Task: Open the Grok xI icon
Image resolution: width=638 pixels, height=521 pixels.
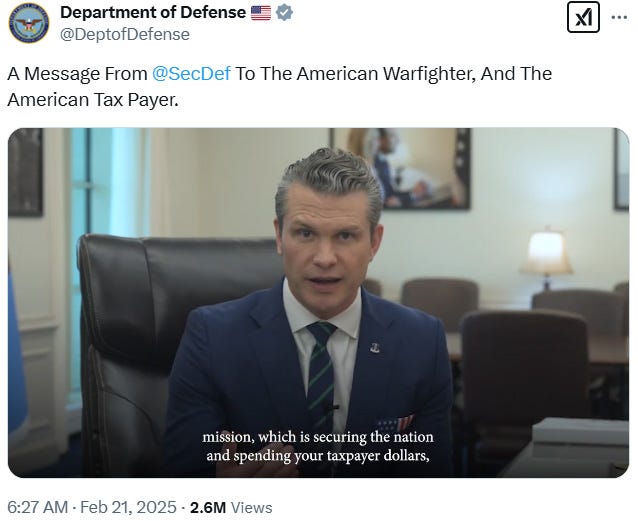Action: pyautogui.click(x=583, y=17)
